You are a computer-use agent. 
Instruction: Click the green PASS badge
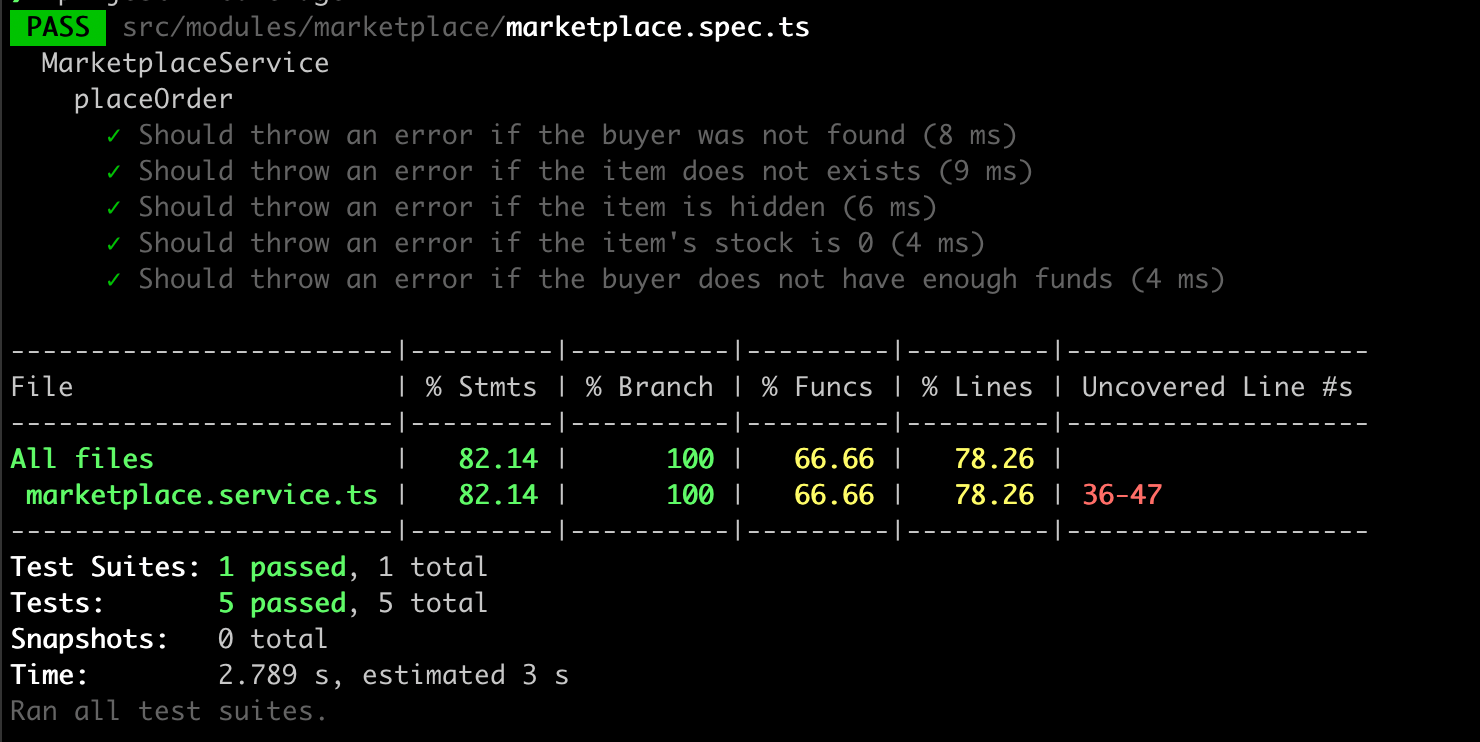point(57,27)
